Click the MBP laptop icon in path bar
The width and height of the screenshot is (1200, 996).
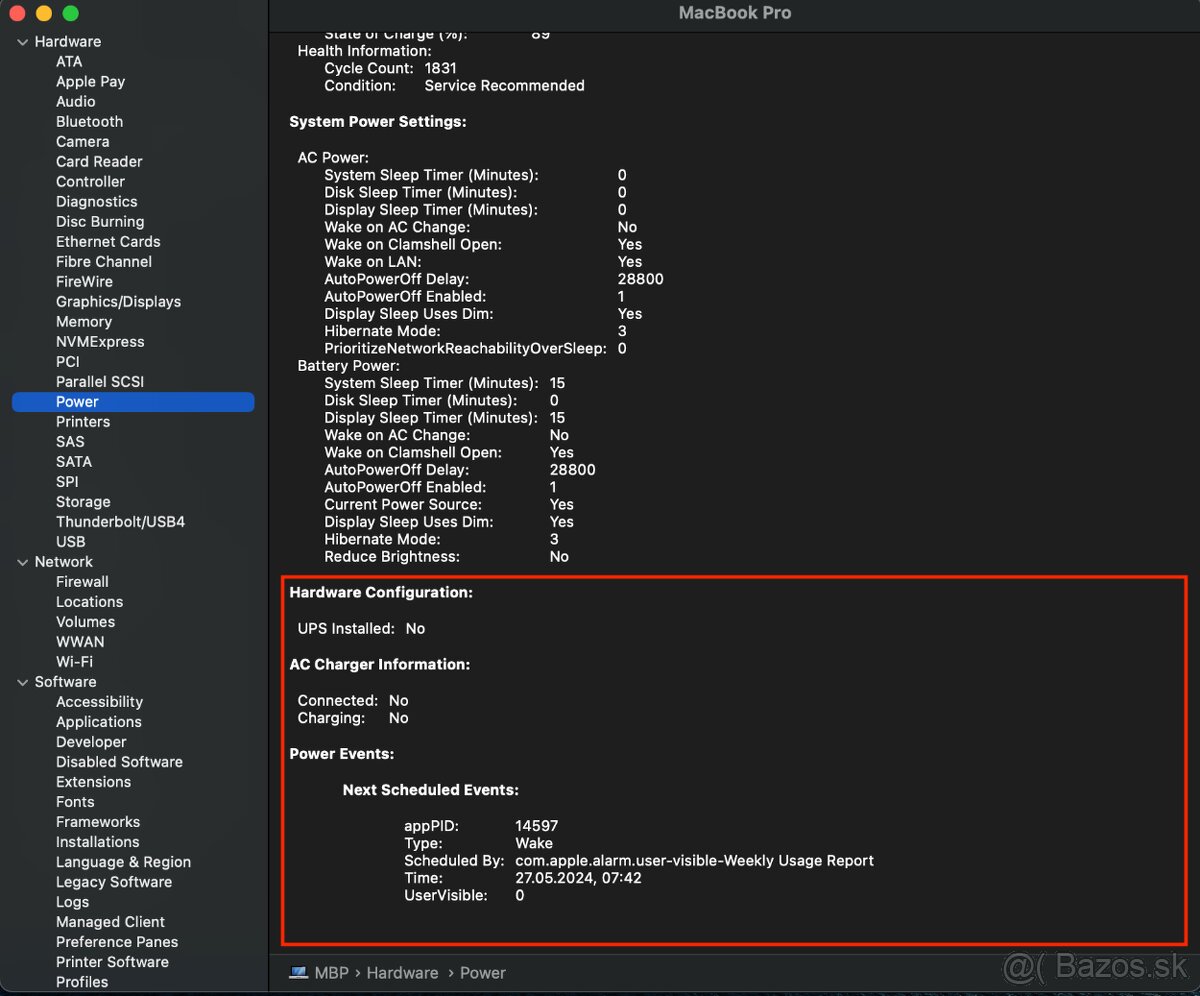298,973
